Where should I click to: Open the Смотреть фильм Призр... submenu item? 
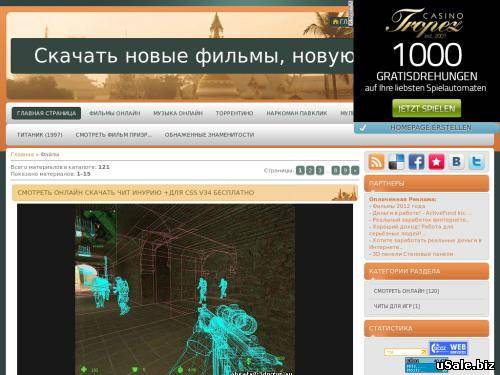(113, 135)
